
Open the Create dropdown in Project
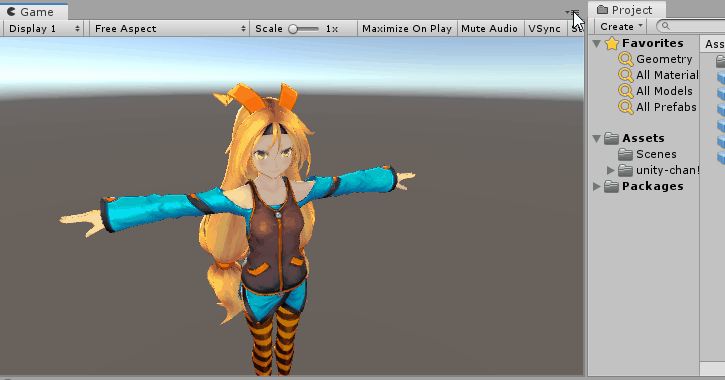pos(621,26)
